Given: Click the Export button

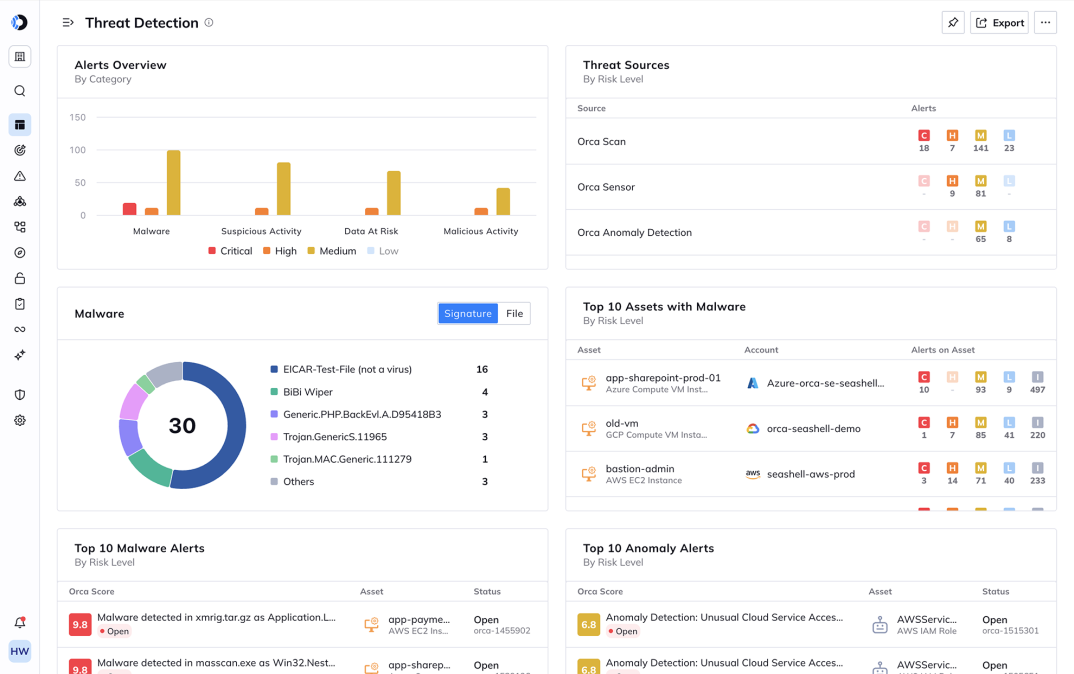Looking at the screenshot, I should 999,23.
